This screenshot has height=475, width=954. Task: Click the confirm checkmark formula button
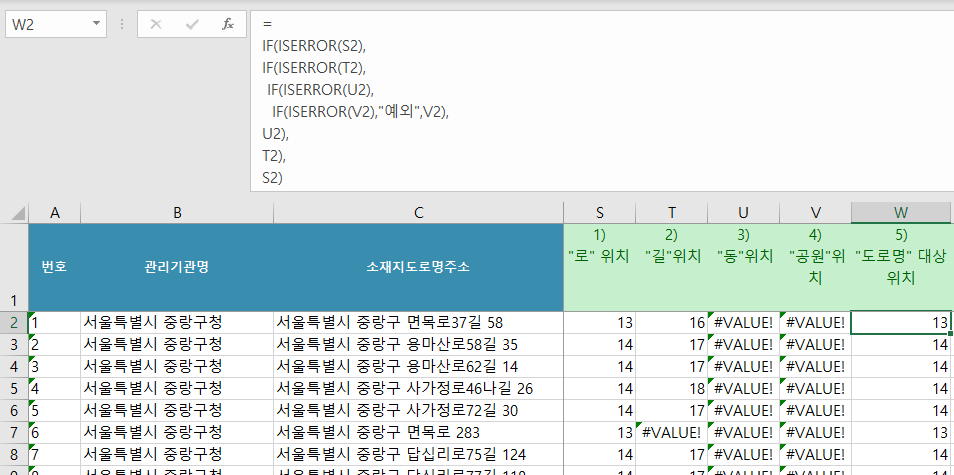192,24
